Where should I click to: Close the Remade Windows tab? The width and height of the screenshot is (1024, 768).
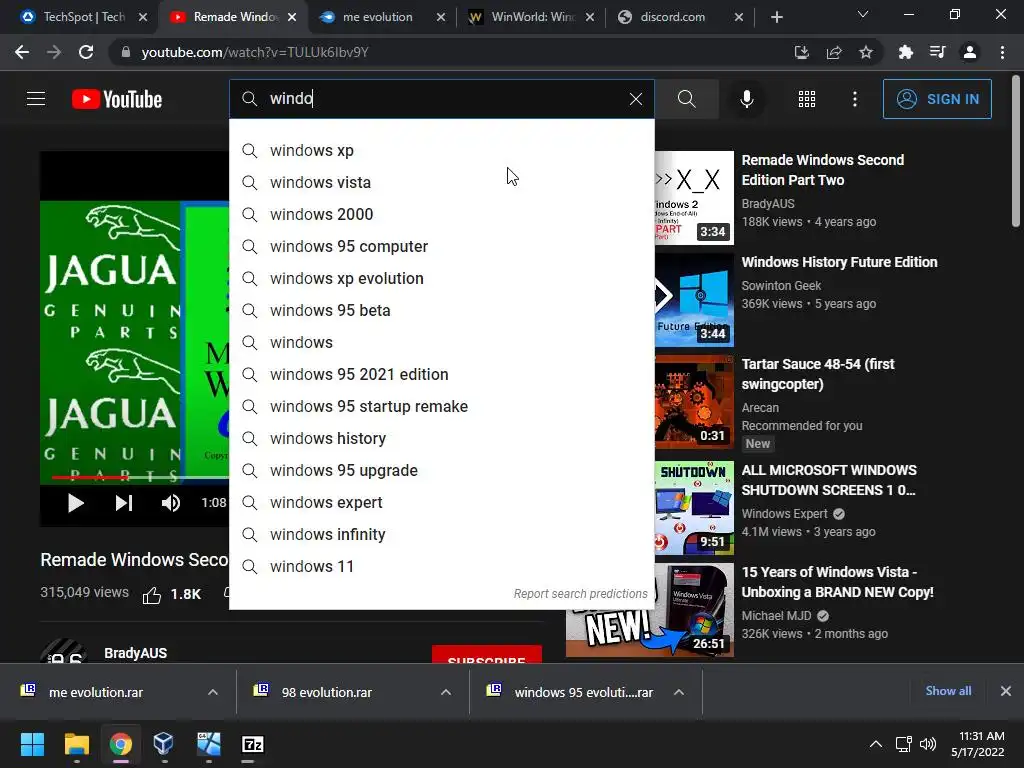tap(292, 17)
